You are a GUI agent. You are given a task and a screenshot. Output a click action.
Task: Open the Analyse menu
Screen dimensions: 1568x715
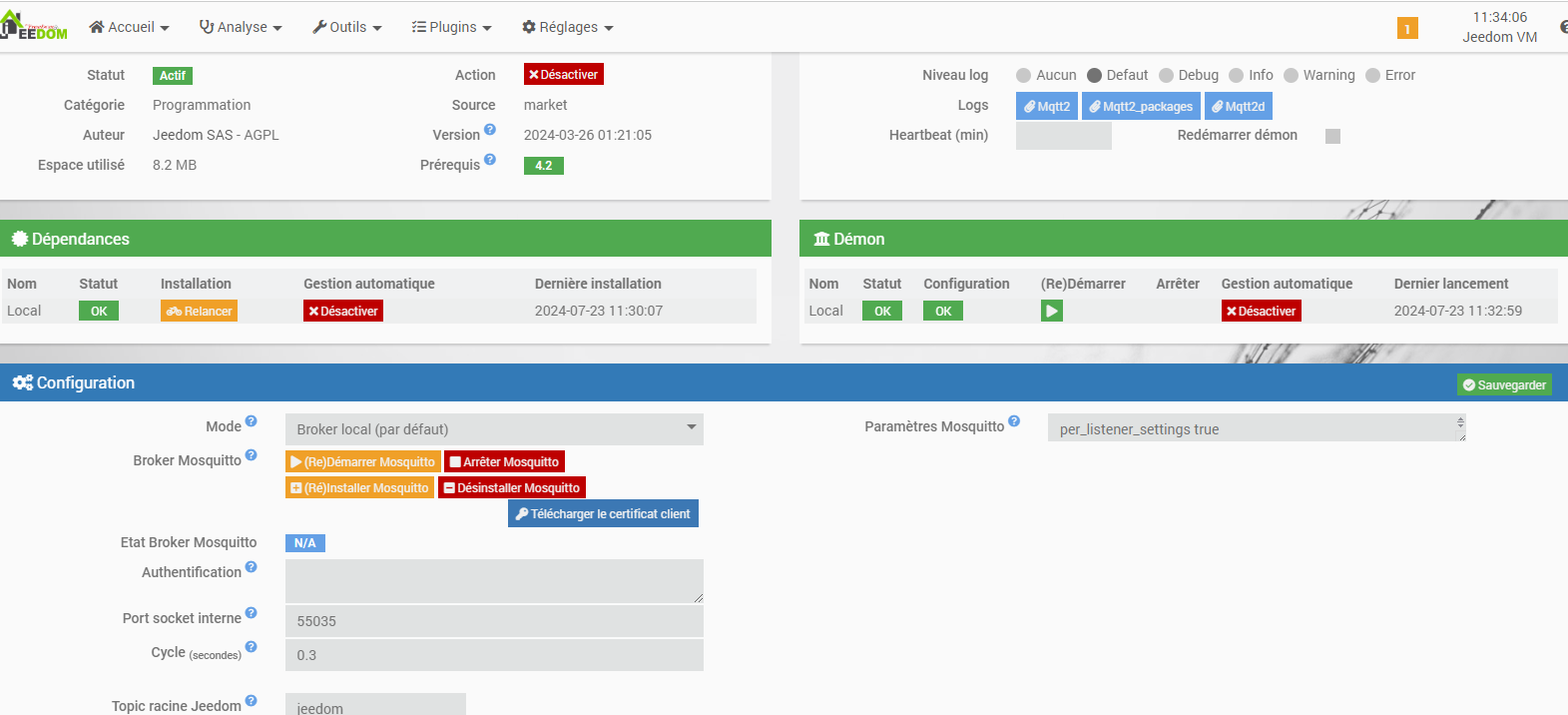point(241,27)
